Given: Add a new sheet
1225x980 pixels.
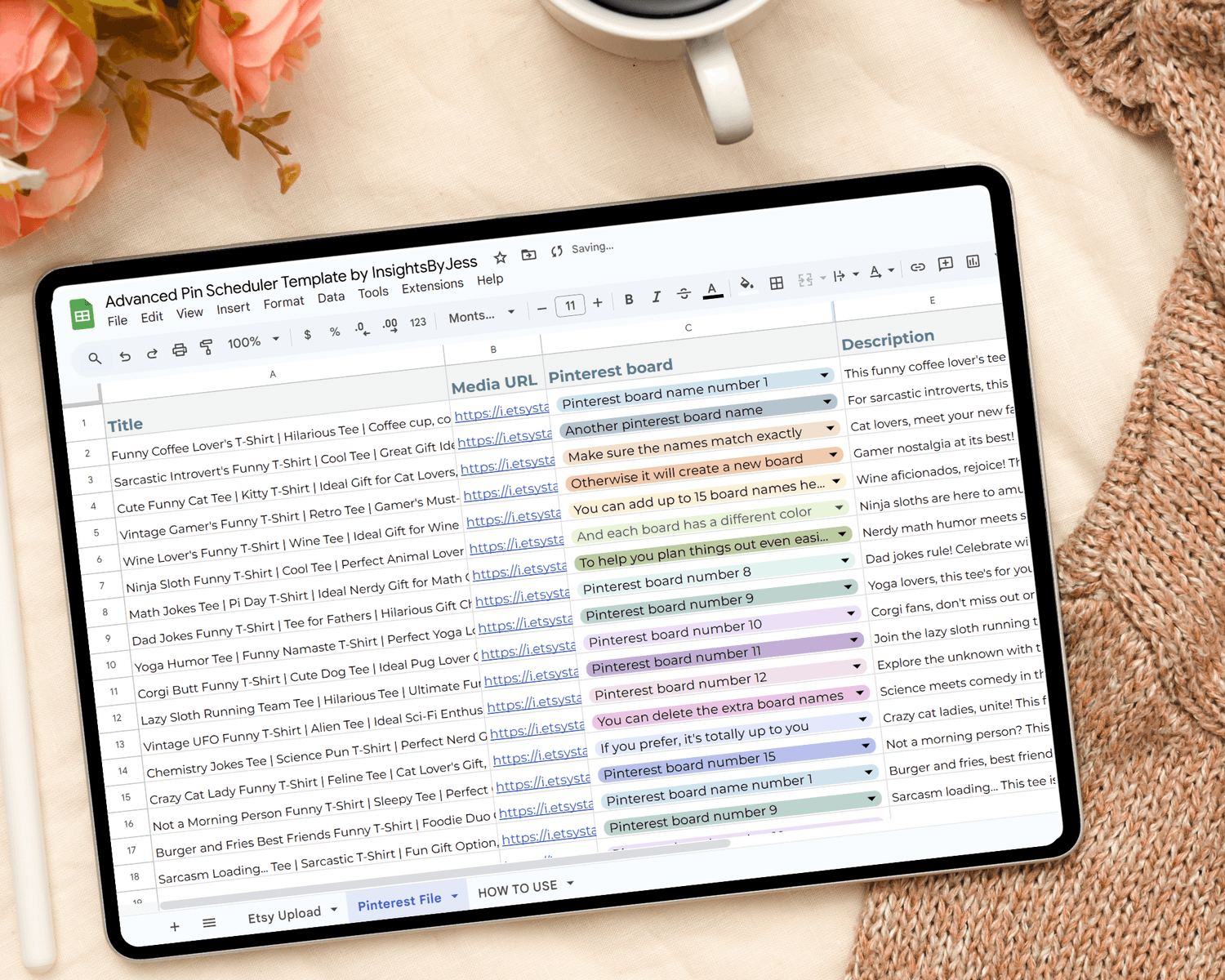Looking at the screenshot, I should tap(175, 927).
